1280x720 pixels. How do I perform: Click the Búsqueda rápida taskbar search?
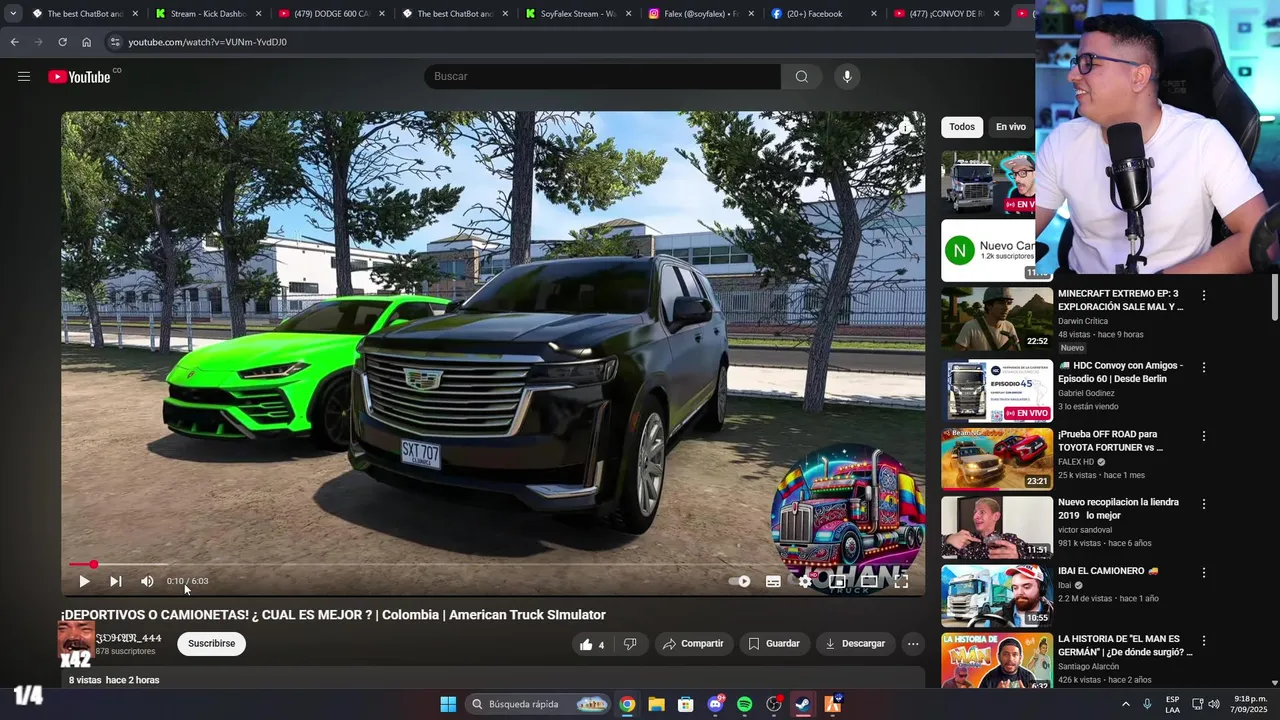pyautogui.click(x=538, y=704)
